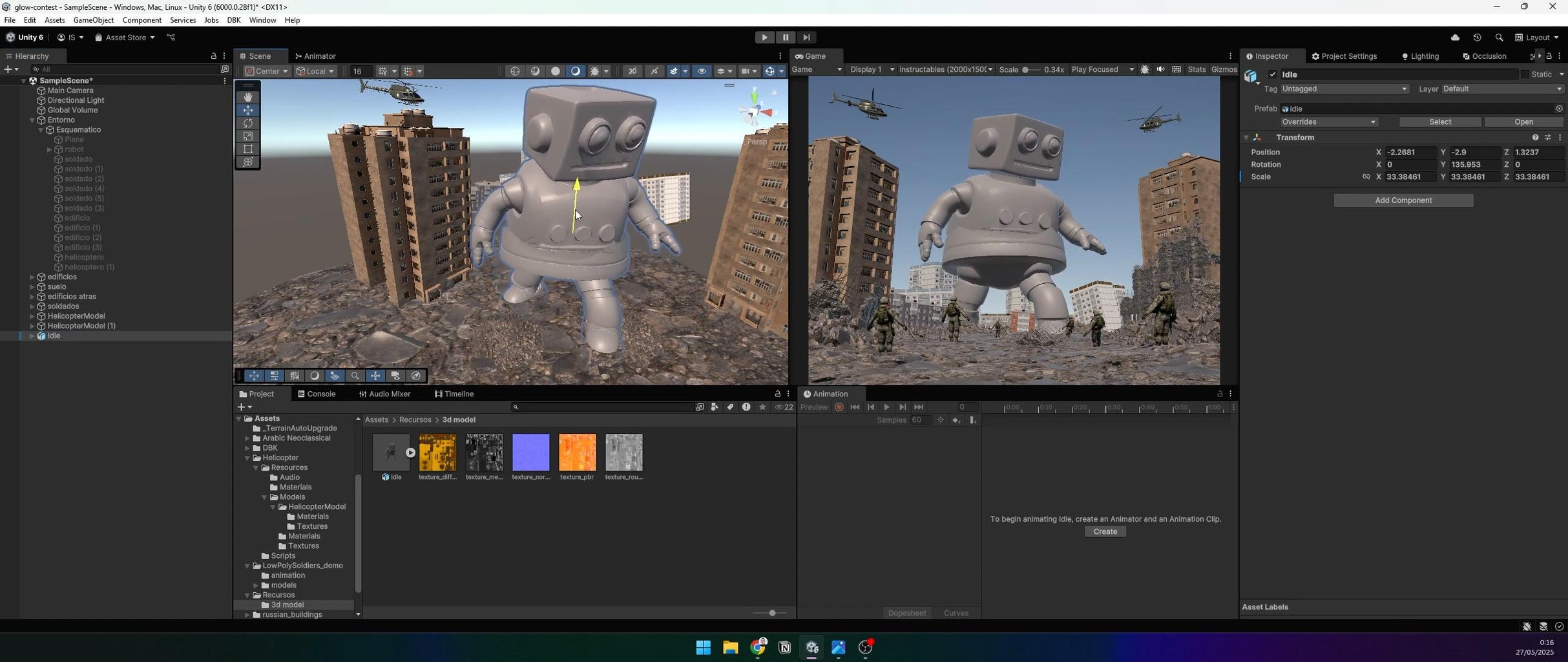Screen dimensions: 1568x662
Task: Click the Step frame button in top toolbar
Action: [806, 37]
